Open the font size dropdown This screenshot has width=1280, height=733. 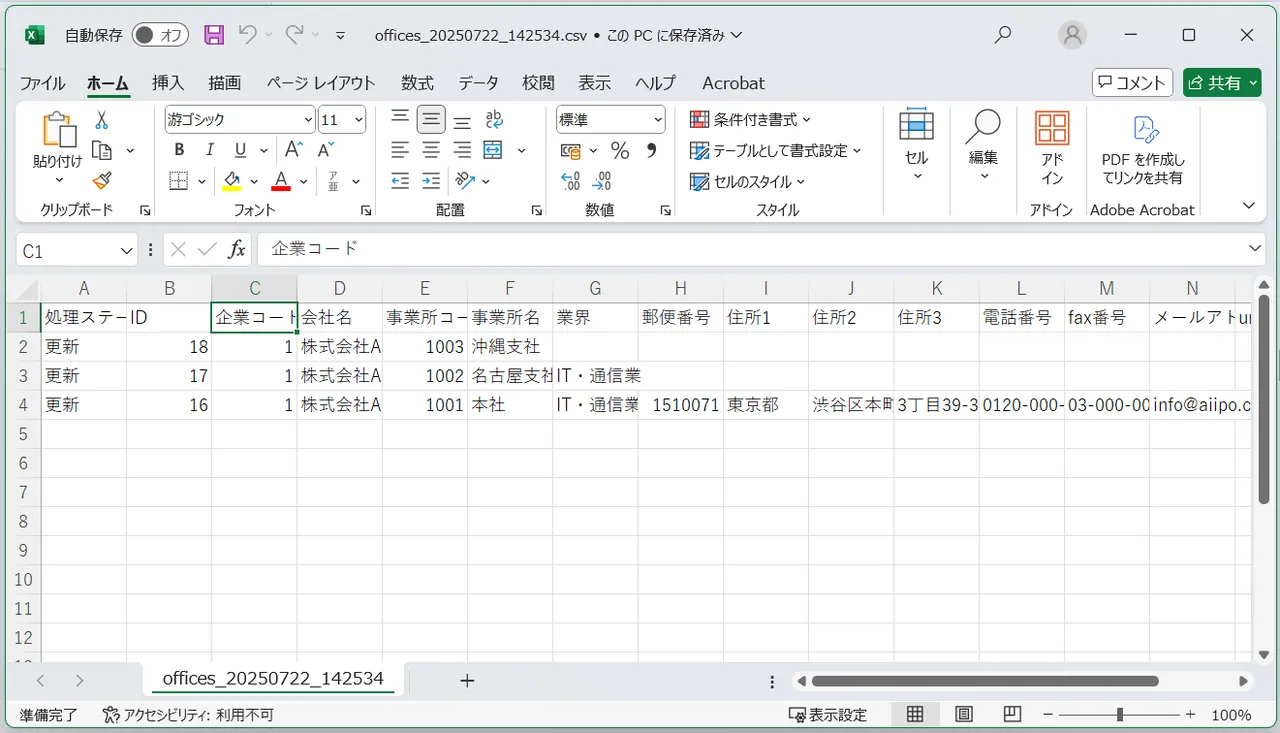tap(359, 120)
